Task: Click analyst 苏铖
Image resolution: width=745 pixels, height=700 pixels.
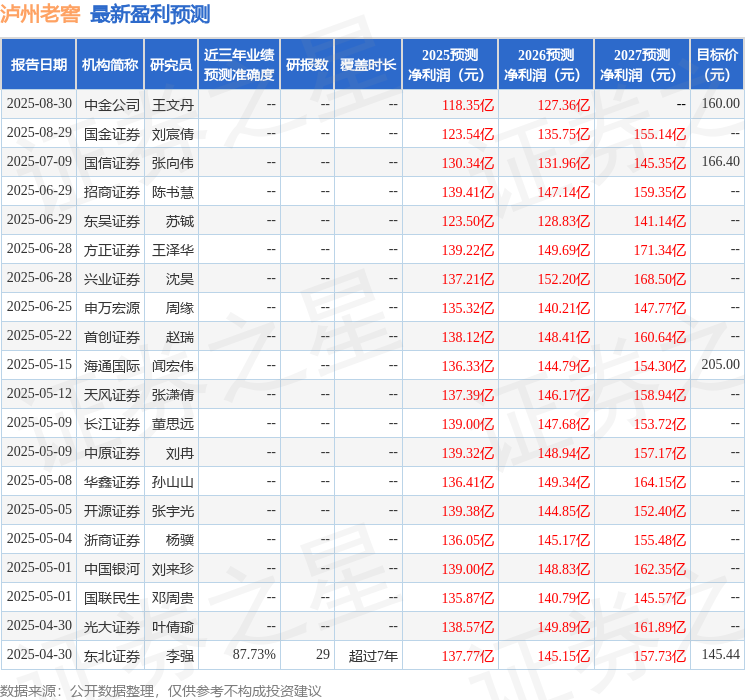Action: [x=180, y=221]
